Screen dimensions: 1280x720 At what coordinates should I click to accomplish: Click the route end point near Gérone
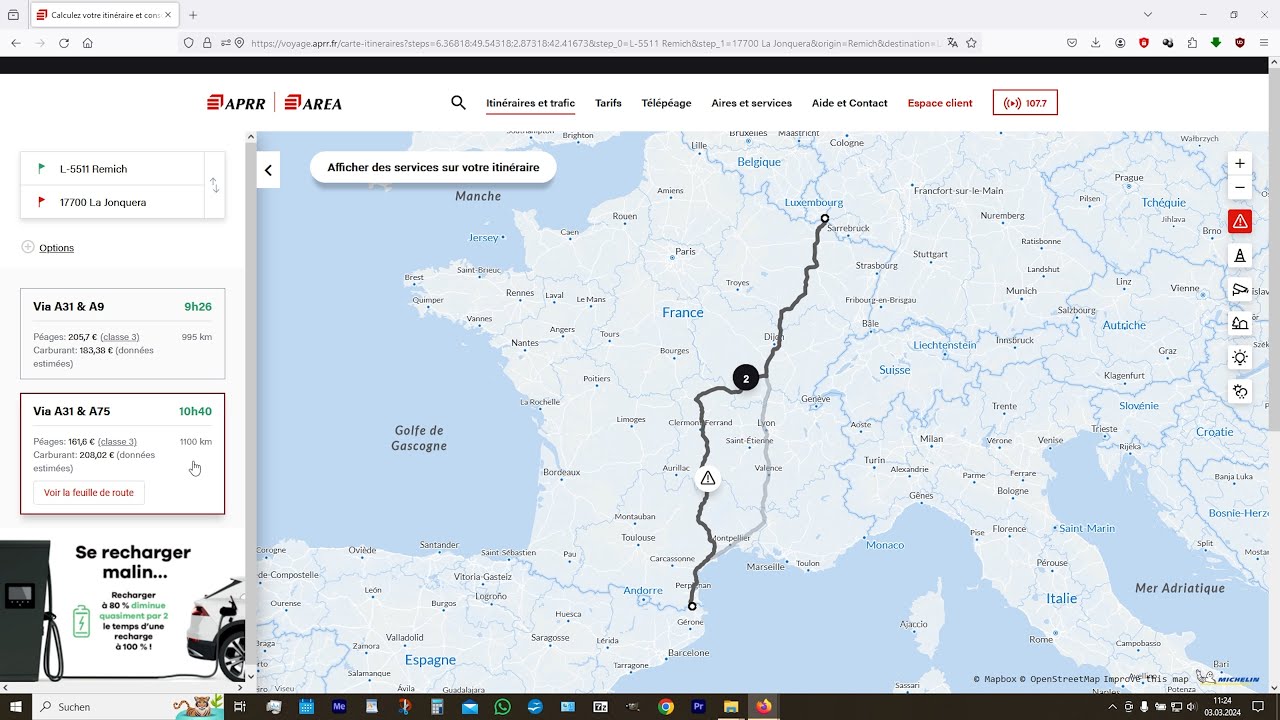[x=692, y=606]
